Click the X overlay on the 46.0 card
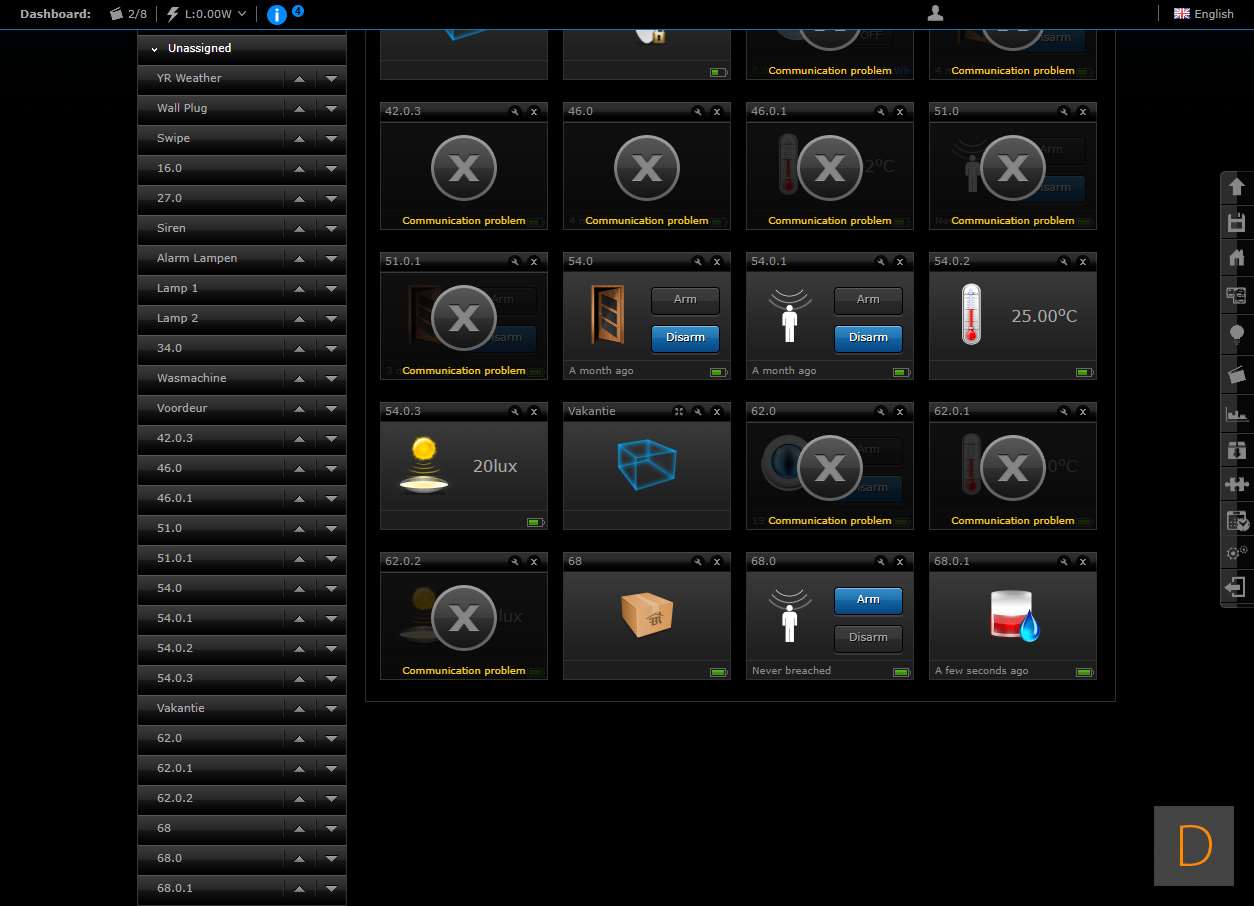Image resolution: width=1254 pixels, height=906 pixels. pyautogui.click(x=647, y=168)
